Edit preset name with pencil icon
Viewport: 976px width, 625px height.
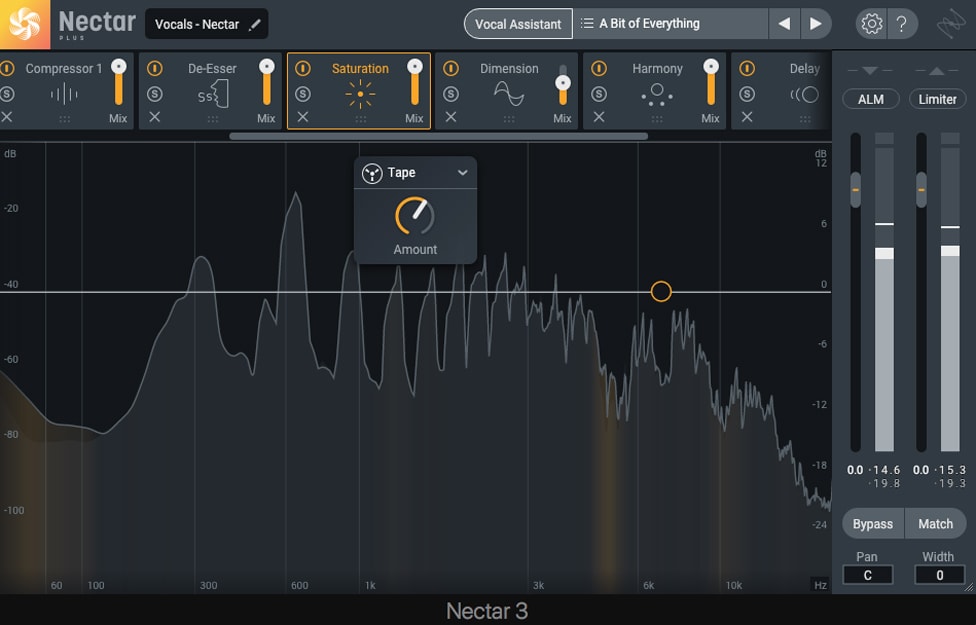(255, 24)
